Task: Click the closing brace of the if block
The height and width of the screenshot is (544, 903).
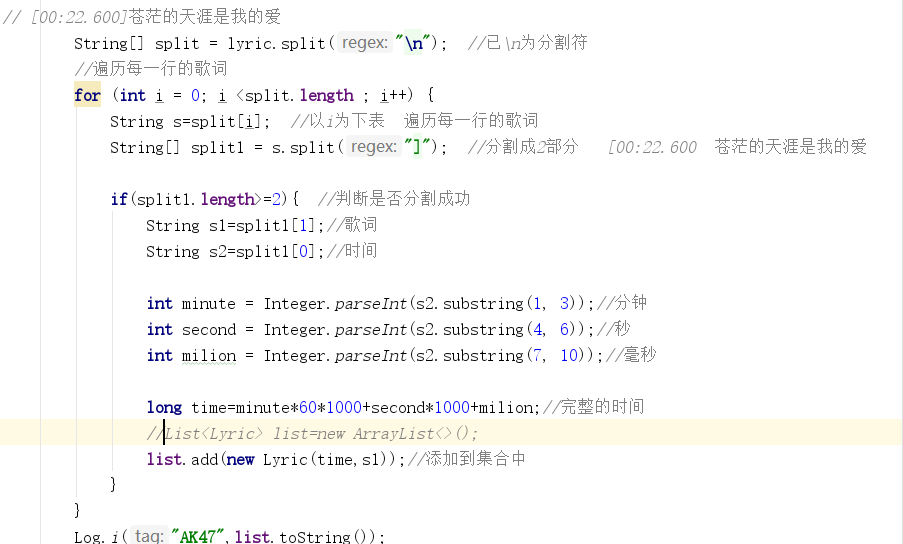Action: click(113, 484)
